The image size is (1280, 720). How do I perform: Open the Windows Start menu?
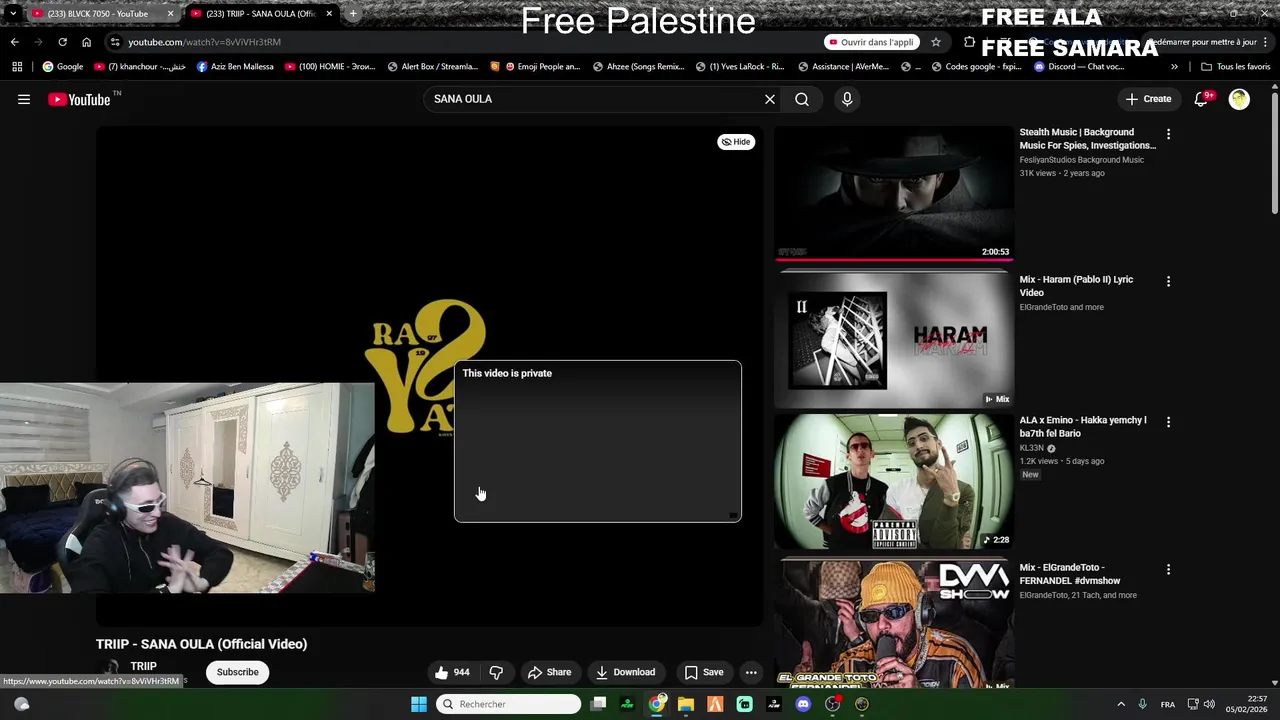[419, 704]
